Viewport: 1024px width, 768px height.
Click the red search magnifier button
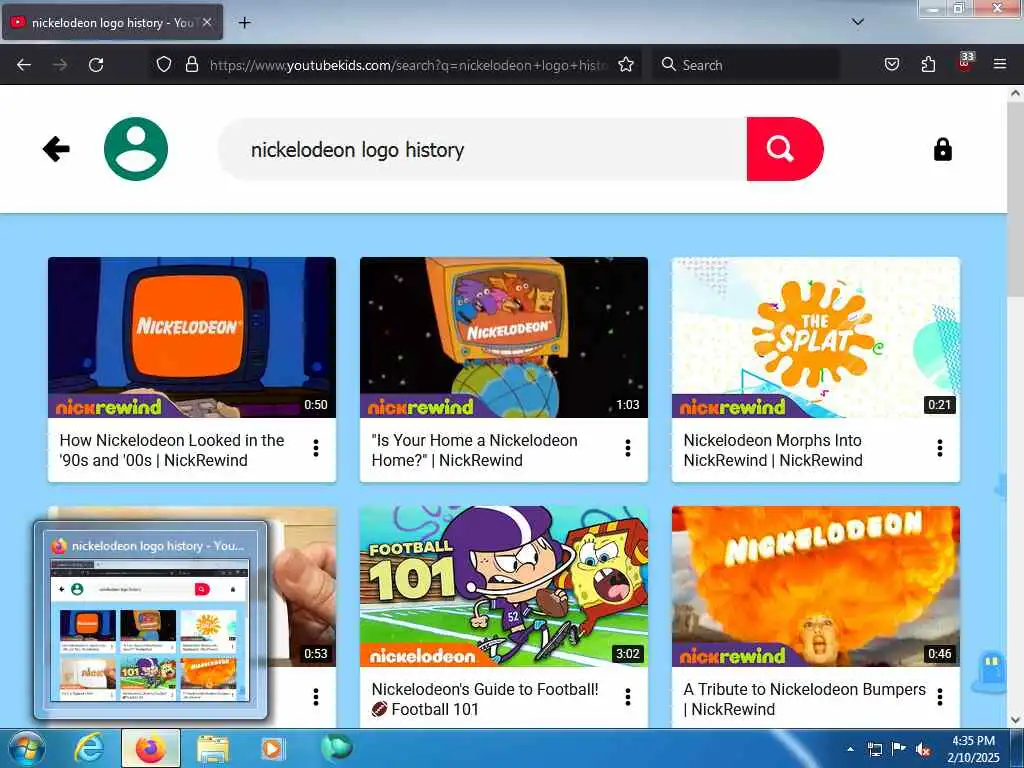tap(785, 149)
